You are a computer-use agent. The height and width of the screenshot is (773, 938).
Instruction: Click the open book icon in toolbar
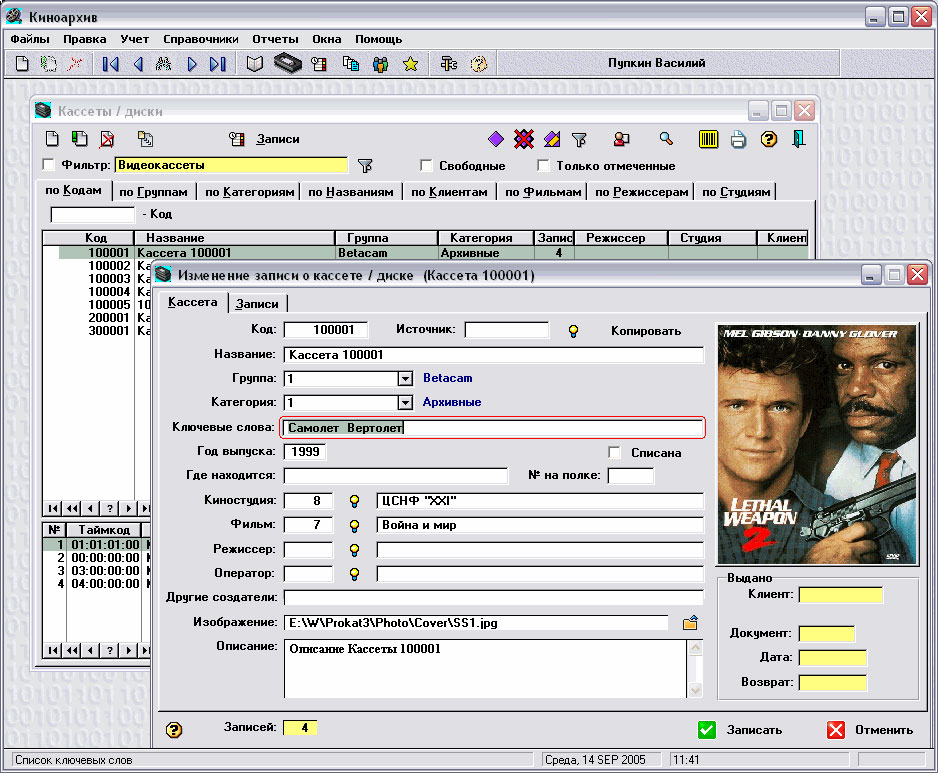coord(256,64)
